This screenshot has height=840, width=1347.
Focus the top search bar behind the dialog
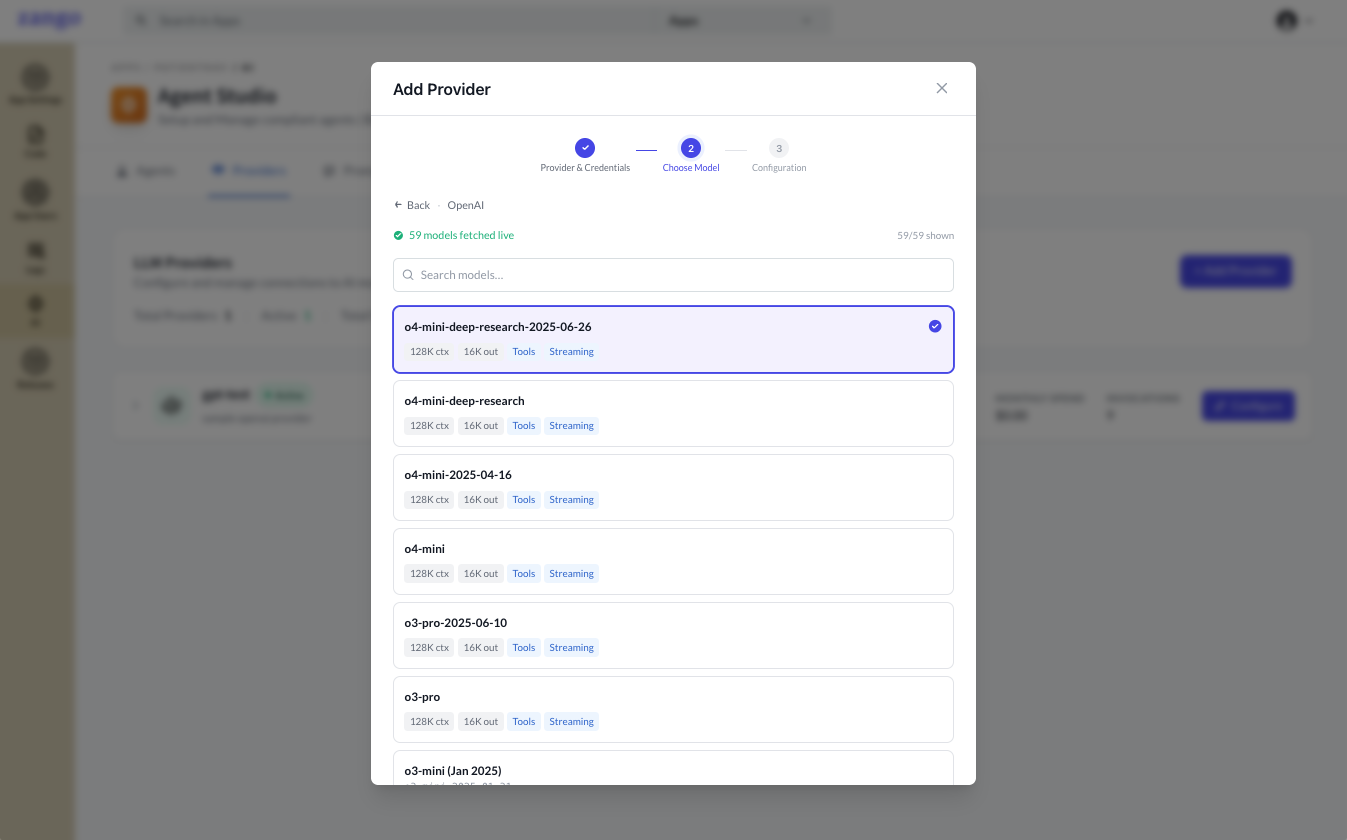click(475, 21)
